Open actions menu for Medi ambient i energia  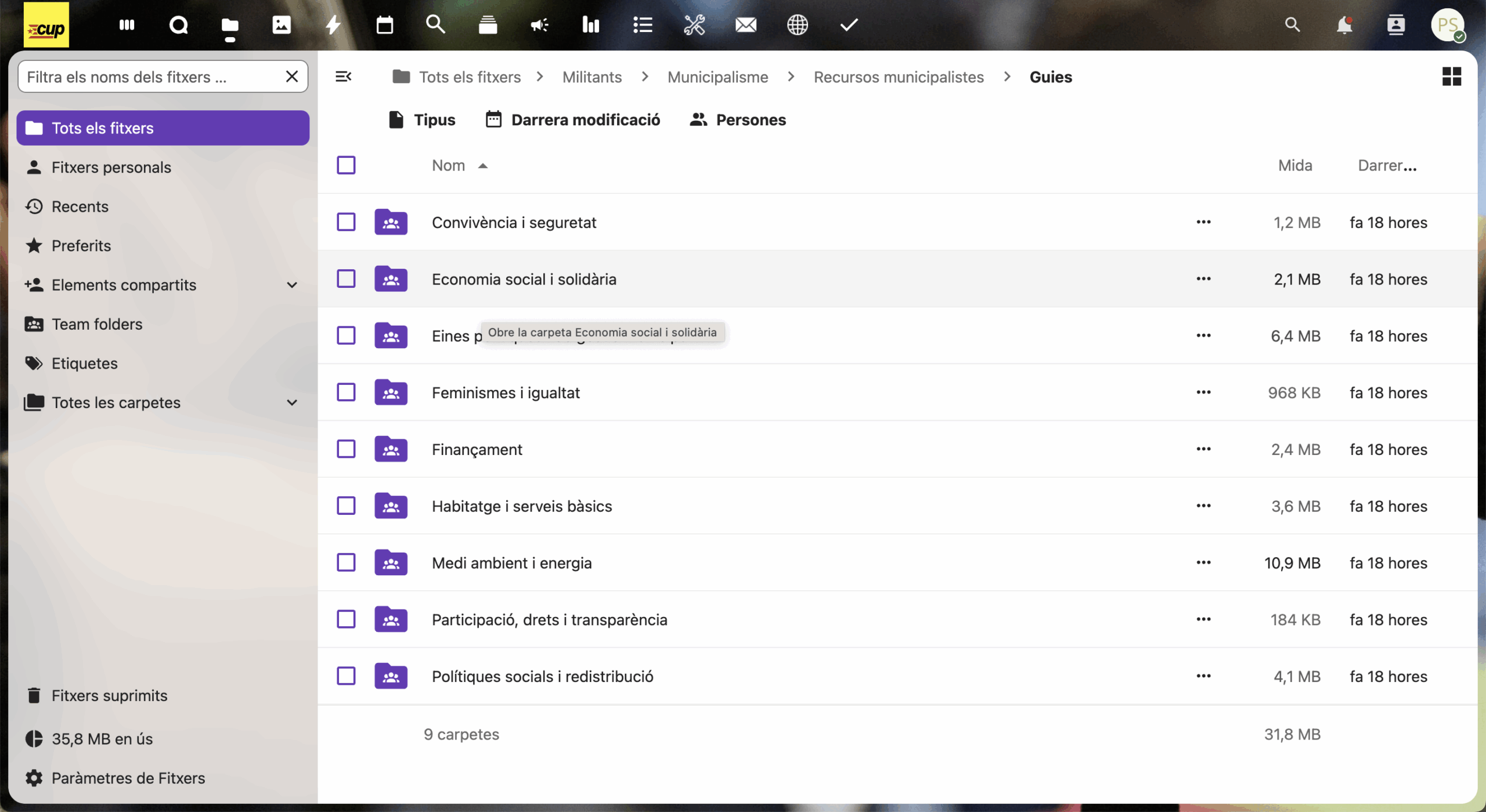click(x=1203, y=563)
